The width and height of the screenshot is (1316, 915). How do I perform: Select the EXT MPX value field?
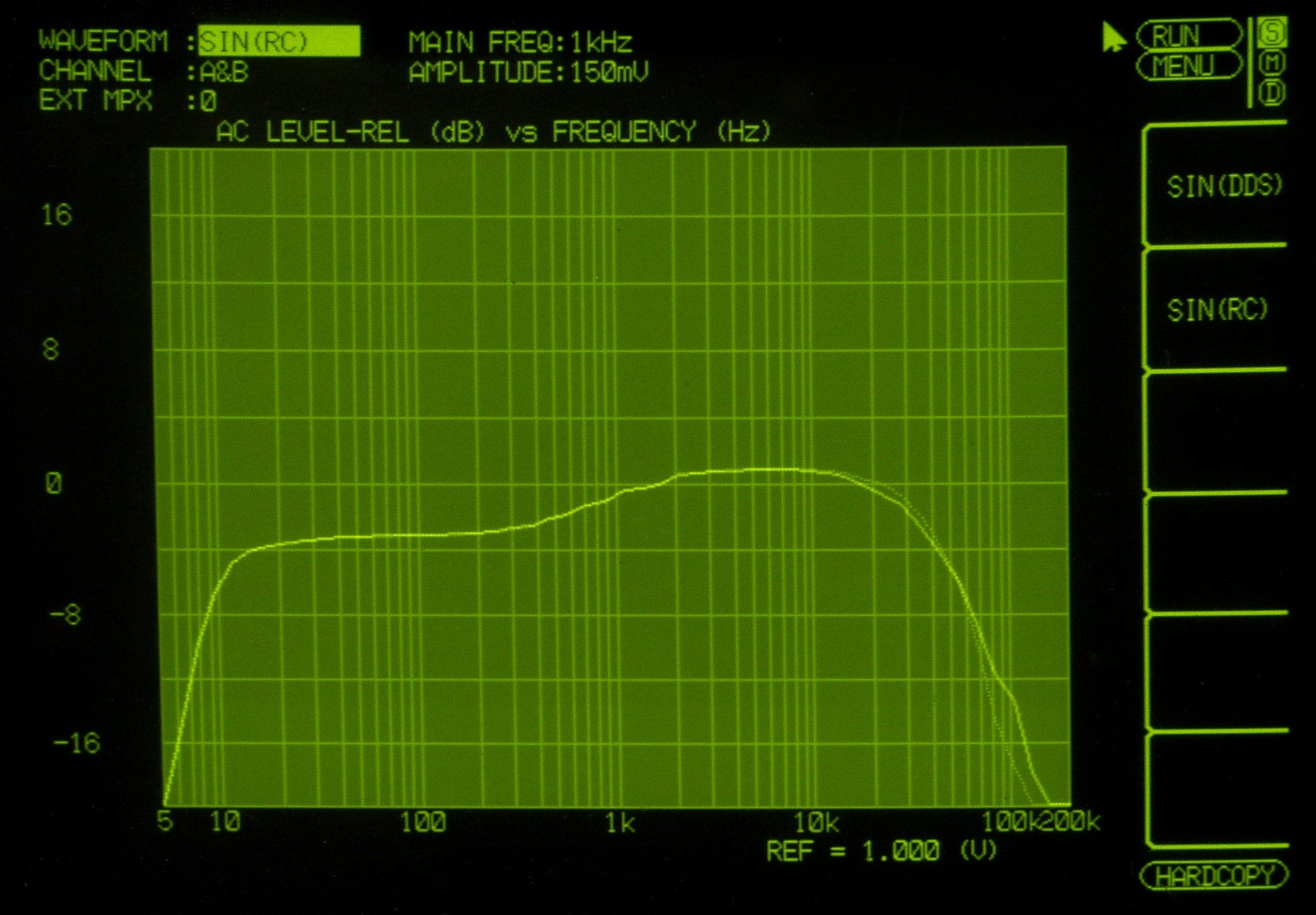pyautogui.click(x=208, y=101)
